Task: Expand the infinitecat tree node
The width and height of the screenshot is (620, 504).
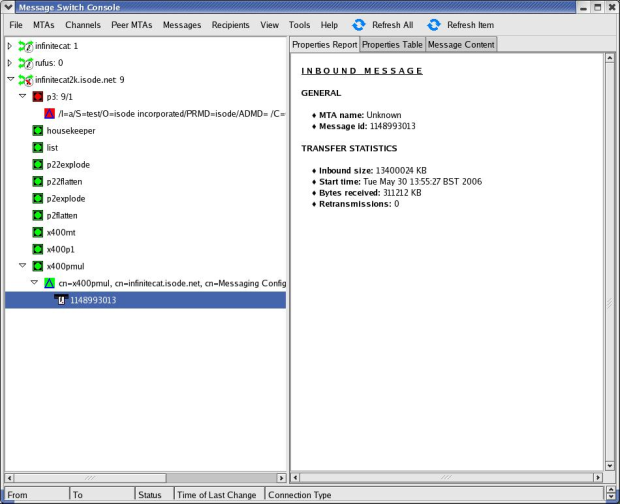Action: pos(10,46)
